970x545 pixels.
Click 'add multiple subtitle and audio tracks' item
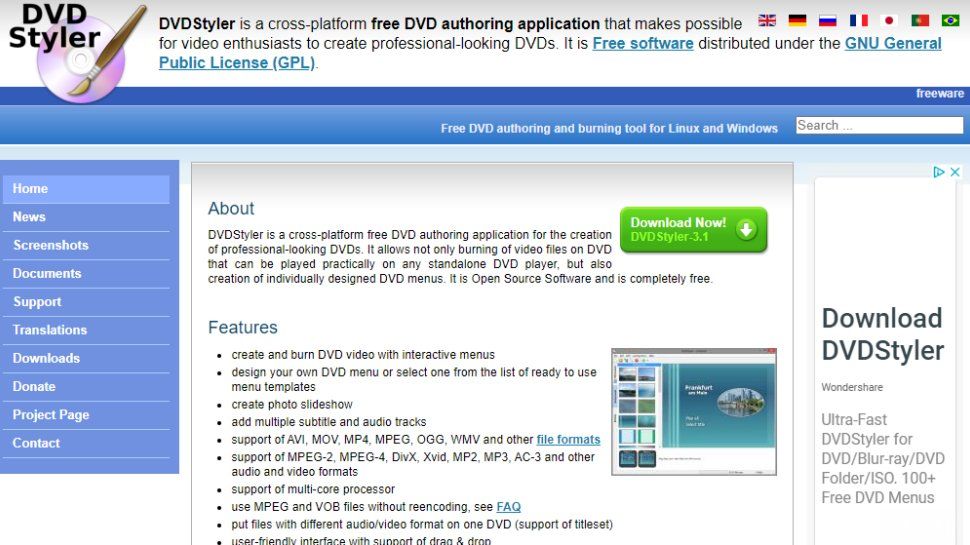[x=329, y=422]
